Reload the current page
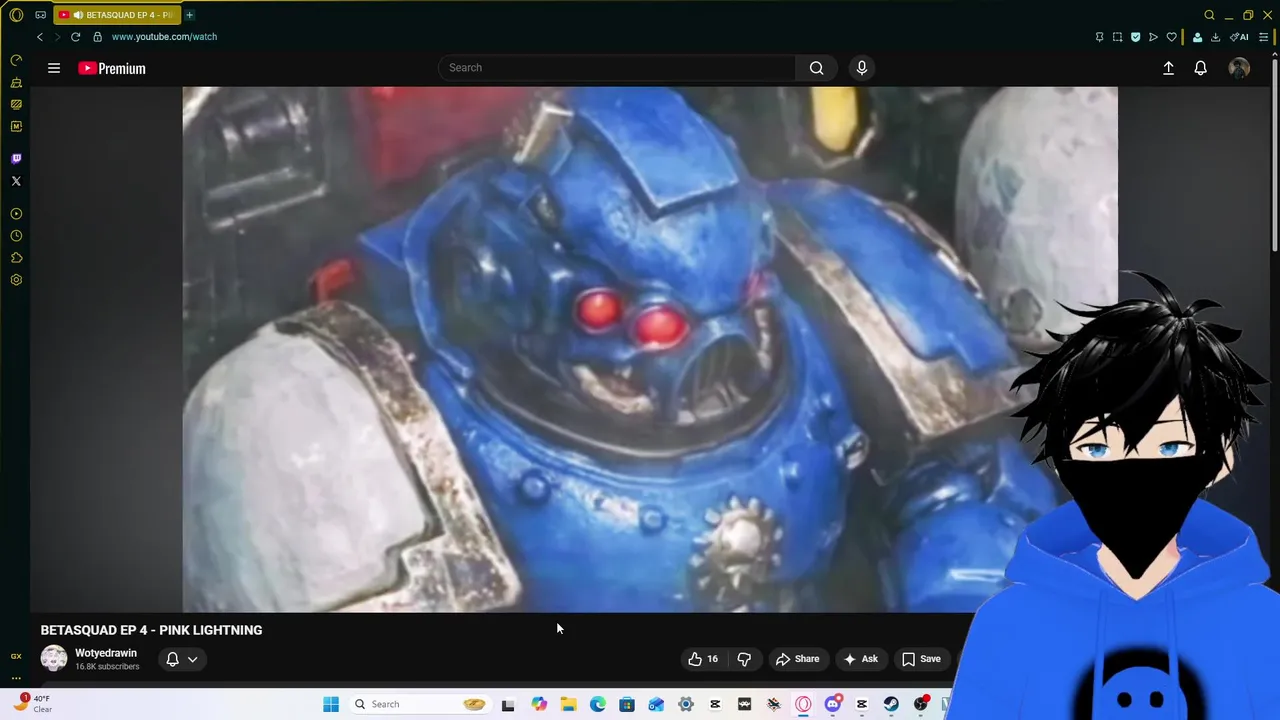 [x=75, y=37]
